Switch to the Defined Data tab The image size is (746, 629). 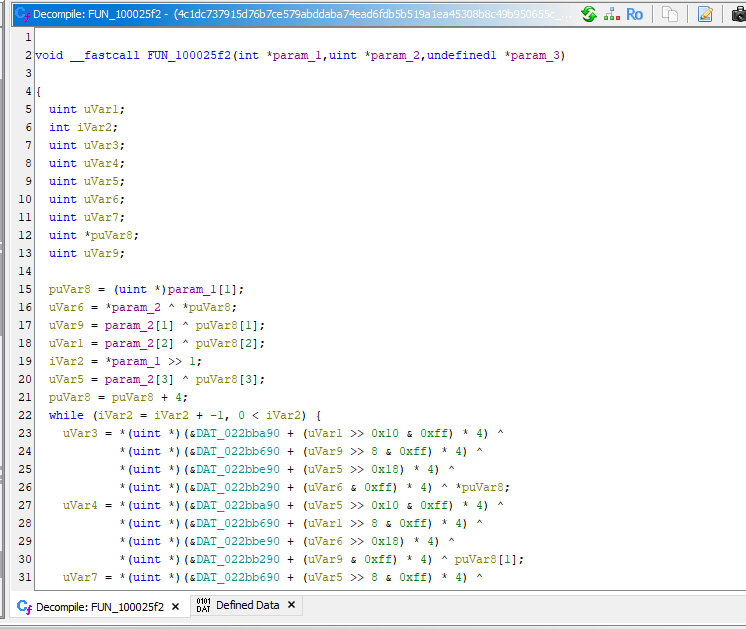(x=247, y=605)
